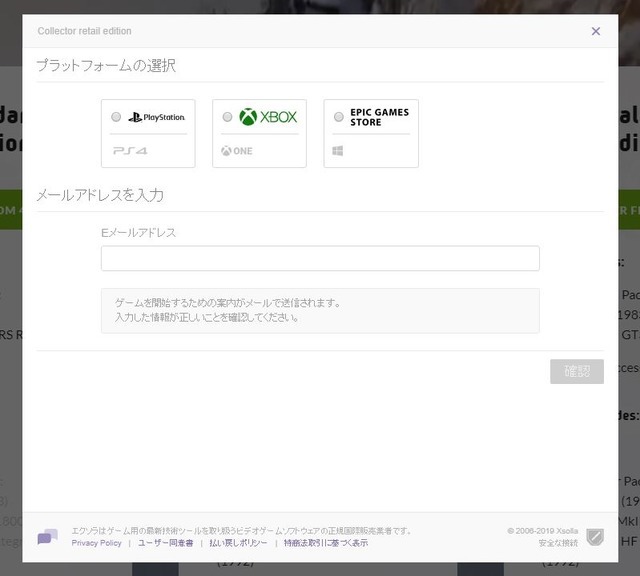640x576 pixels.
Task: Open the Privacy Policy link
Action: coord(96,543)
